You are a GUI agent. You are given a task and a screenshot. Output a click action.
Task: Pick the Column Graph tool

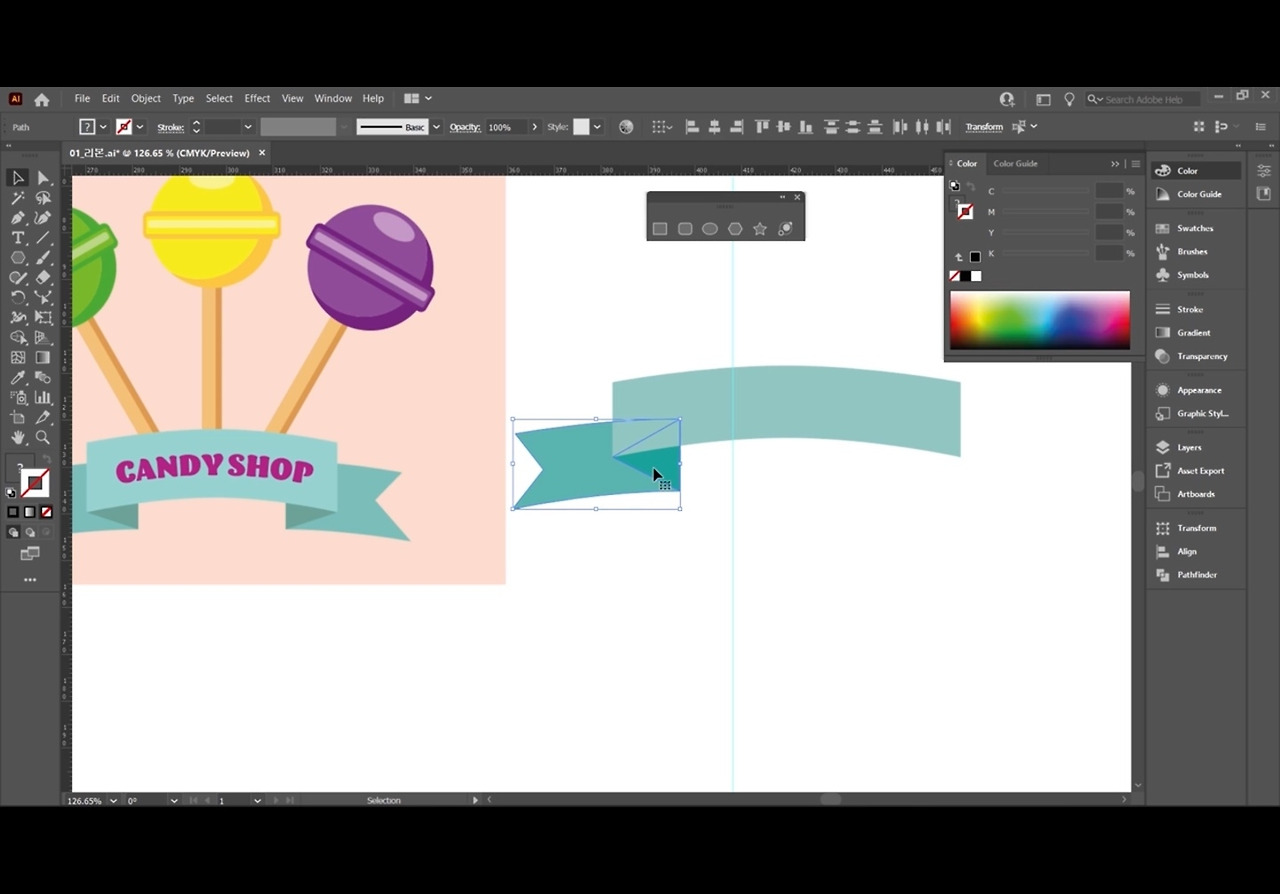[x=43, y=398]
